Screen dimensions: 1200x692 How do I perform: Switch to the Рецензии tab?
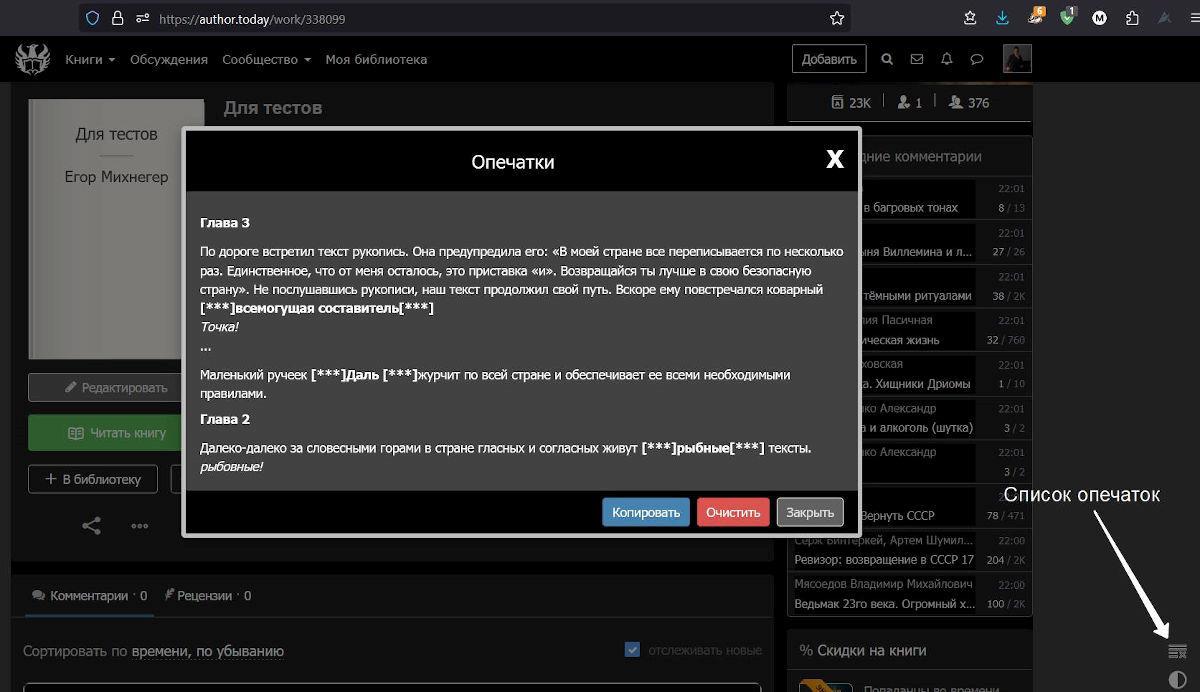point(208,595)
